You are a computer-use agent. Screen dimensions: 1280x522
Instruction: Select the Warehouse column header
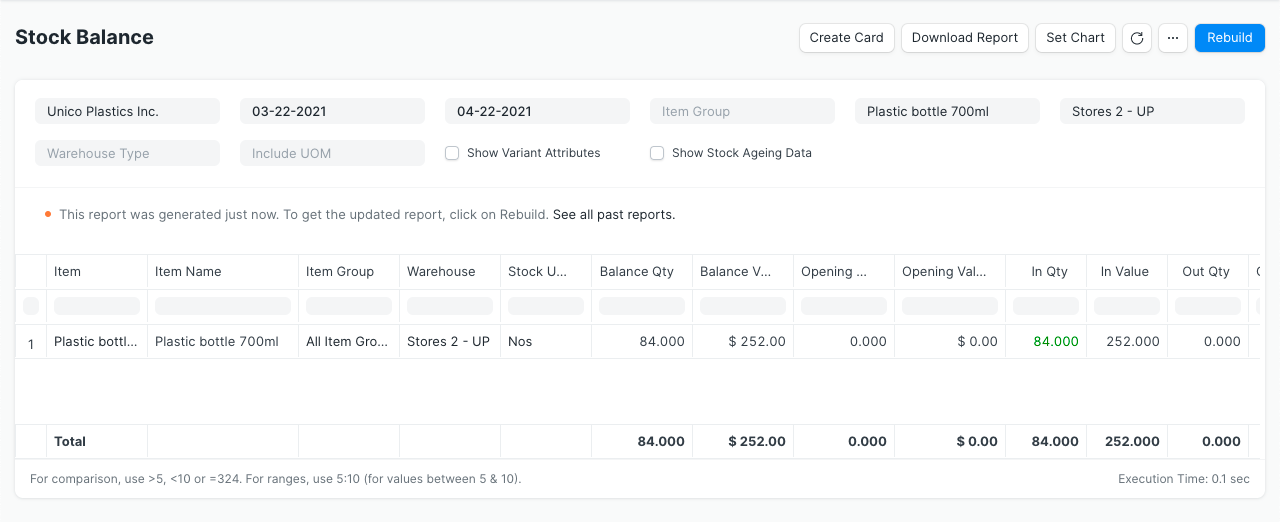(x=441, y=271)
